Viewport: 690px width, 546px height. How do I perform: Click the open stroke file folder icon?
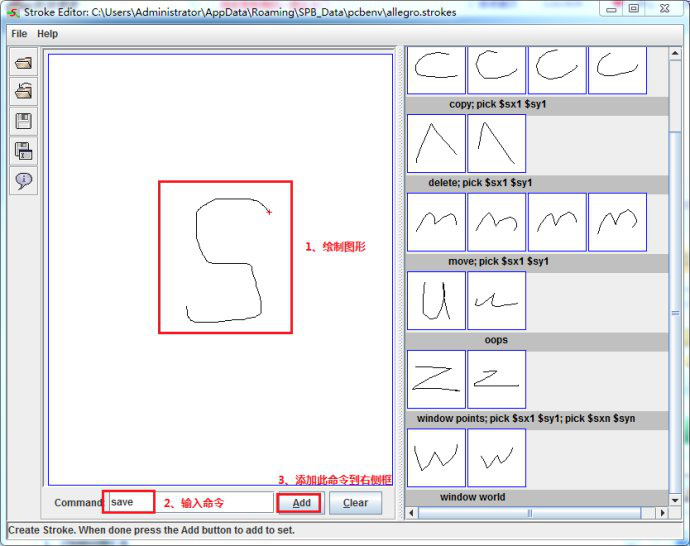tap(23, 62)
